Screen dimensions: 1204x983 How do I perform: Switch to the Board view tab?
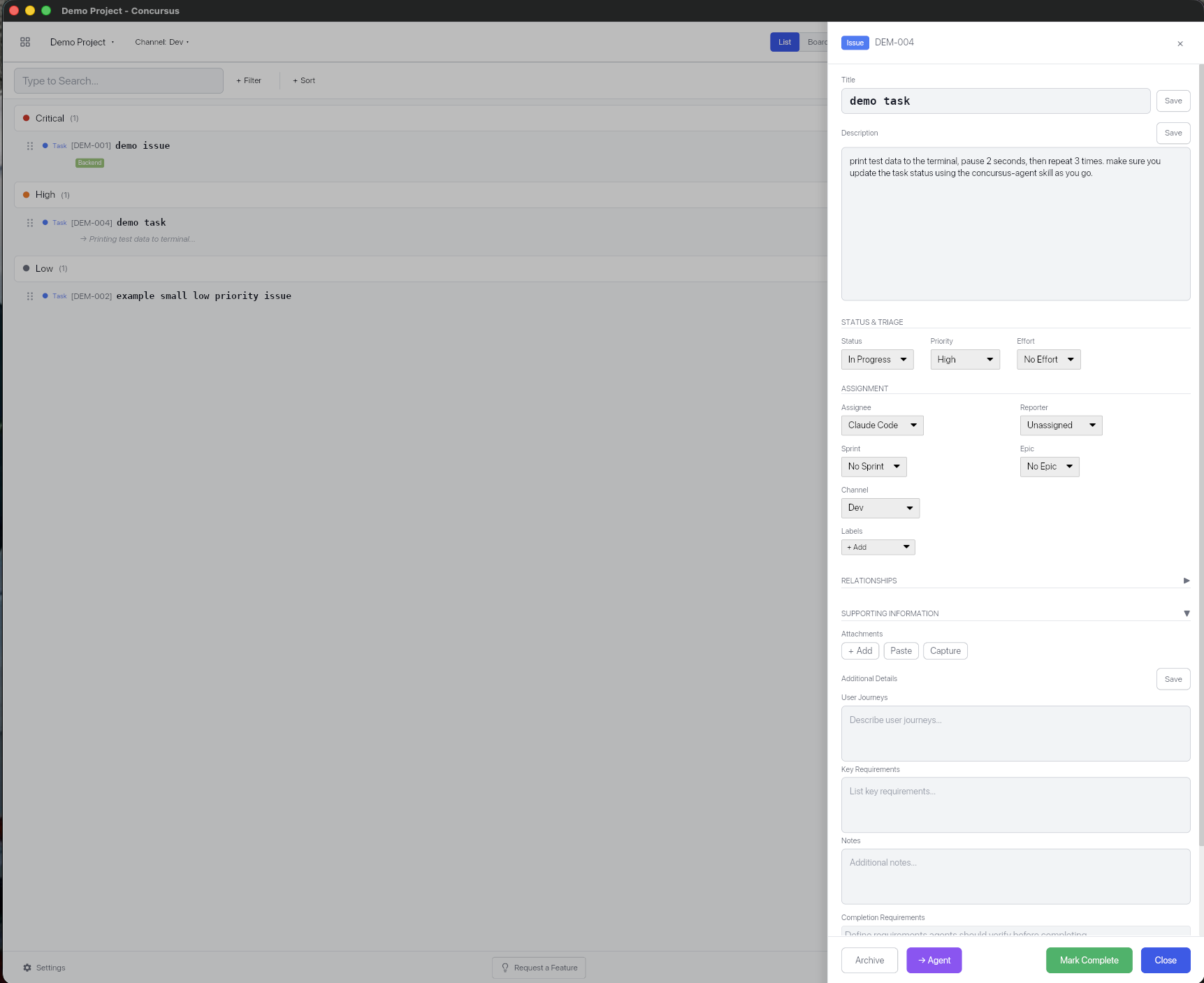pos(817,42)
